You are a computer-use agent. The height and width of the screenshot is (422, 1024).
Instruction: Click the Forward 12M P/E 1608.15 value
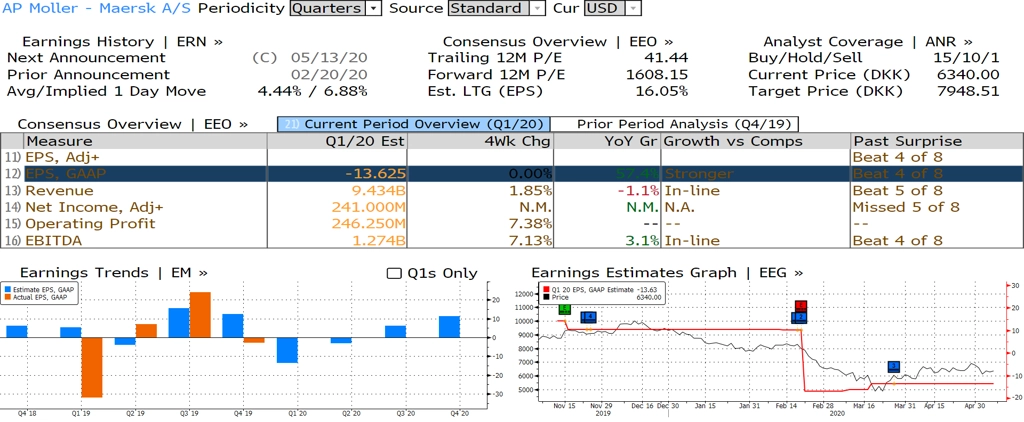coord(658,74)
